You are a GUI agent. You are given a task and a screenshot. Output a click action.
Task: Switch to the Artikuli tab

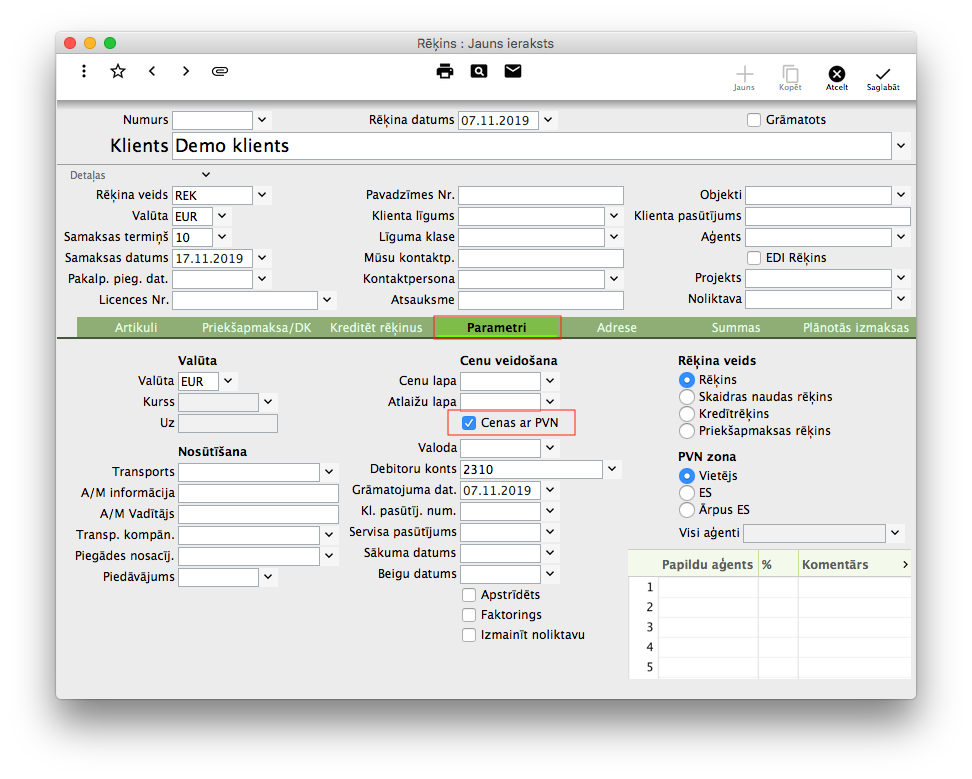coord(136,327)
